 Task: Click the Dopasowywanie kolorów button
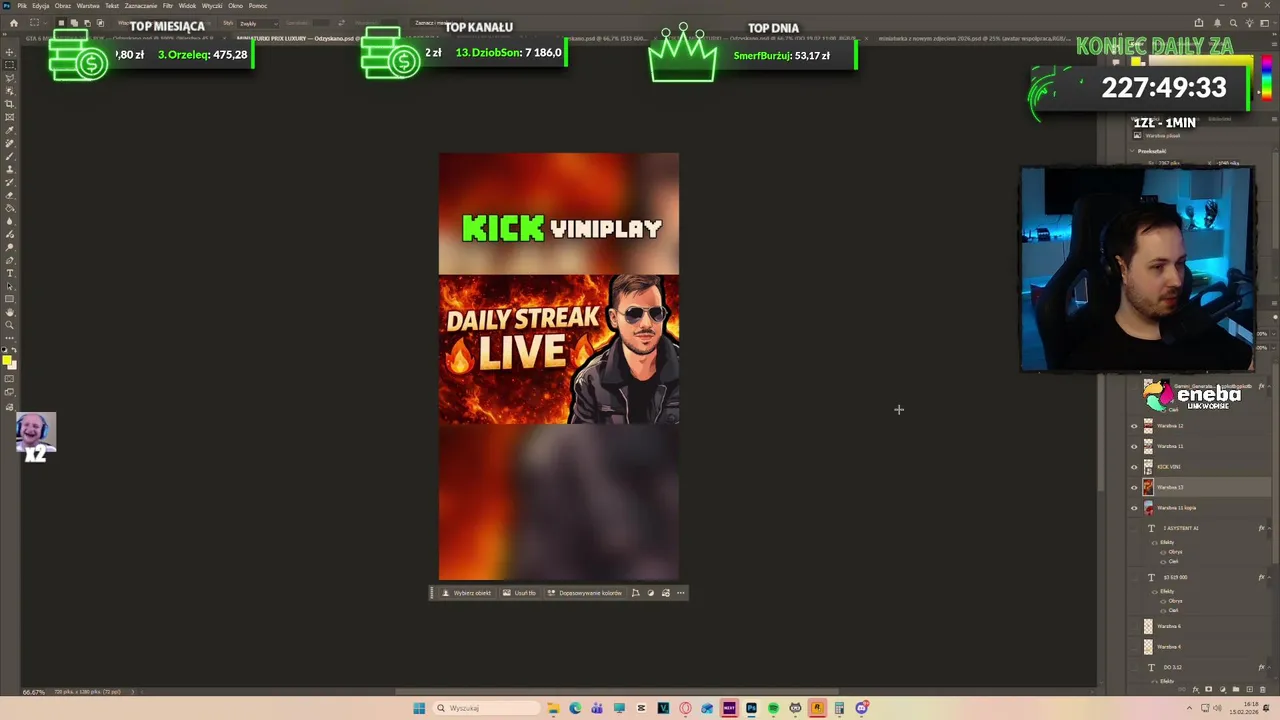584,593
